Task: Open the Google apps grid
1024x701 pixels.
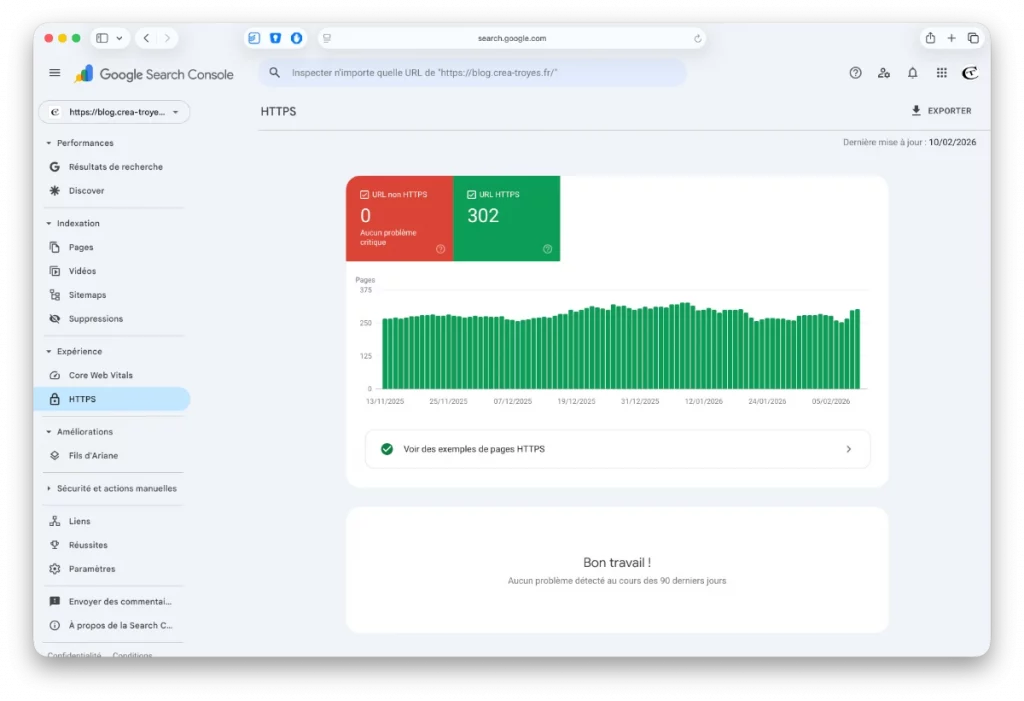Action: click(x=941, y=73)
